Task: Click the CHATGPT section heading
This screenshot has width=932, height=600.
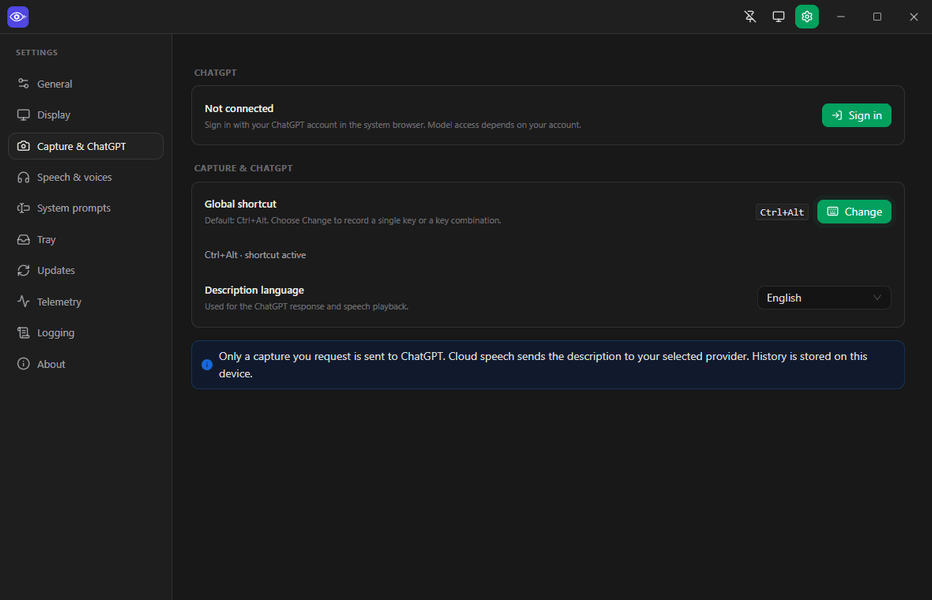Action: point(215,73)
